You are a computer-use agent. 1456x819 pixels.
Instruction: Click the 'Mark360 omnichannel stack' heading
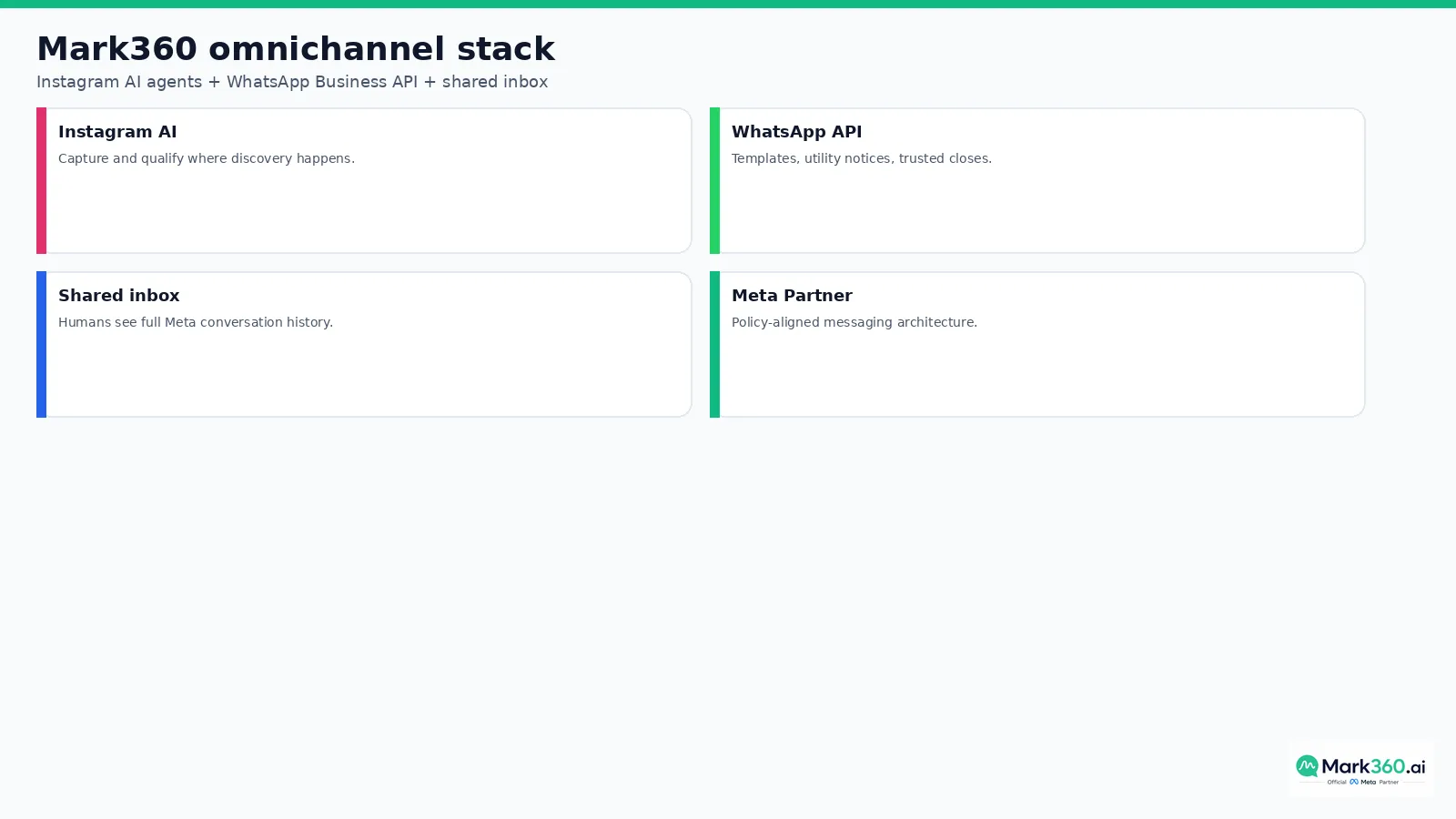(296, 48)
